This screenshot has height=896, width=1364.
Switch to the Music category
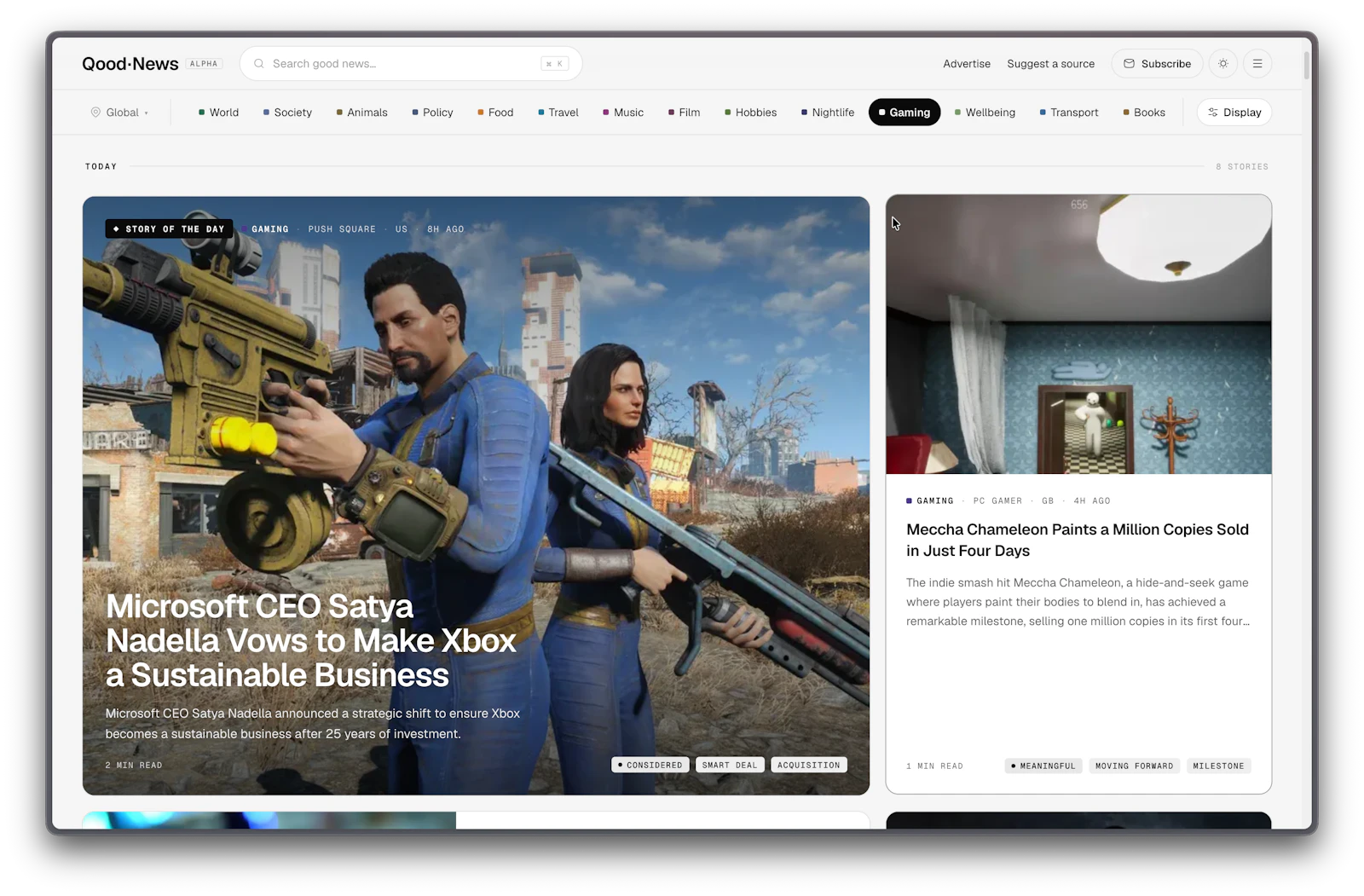click(623, 113)
